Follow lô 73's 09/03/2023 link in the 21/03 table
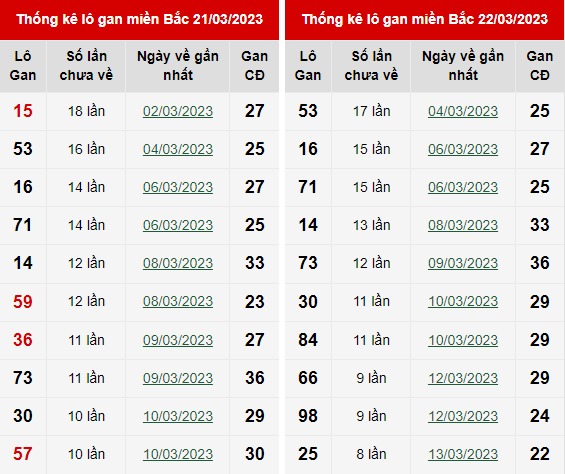Screen dimensions: 565x474 click(x=178, y=378)
